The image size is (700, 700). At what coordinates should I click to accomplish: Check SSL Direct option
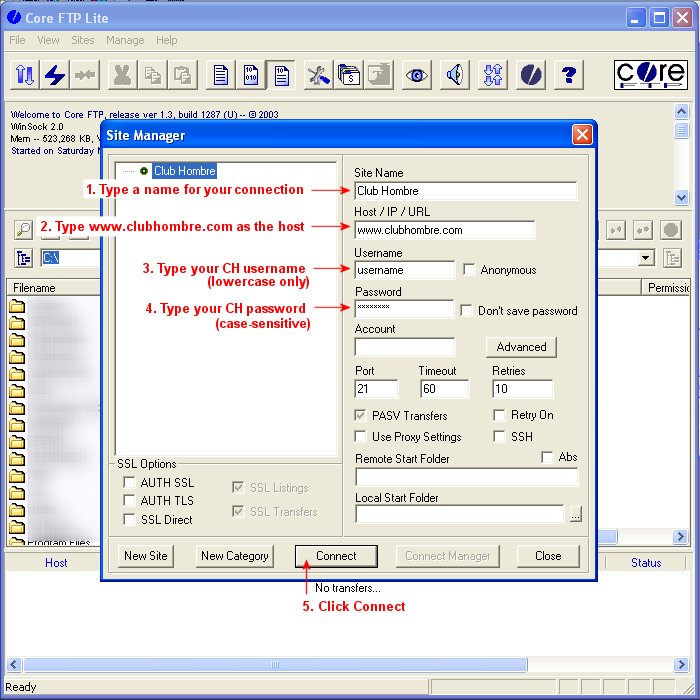click(x=129, y=519)
